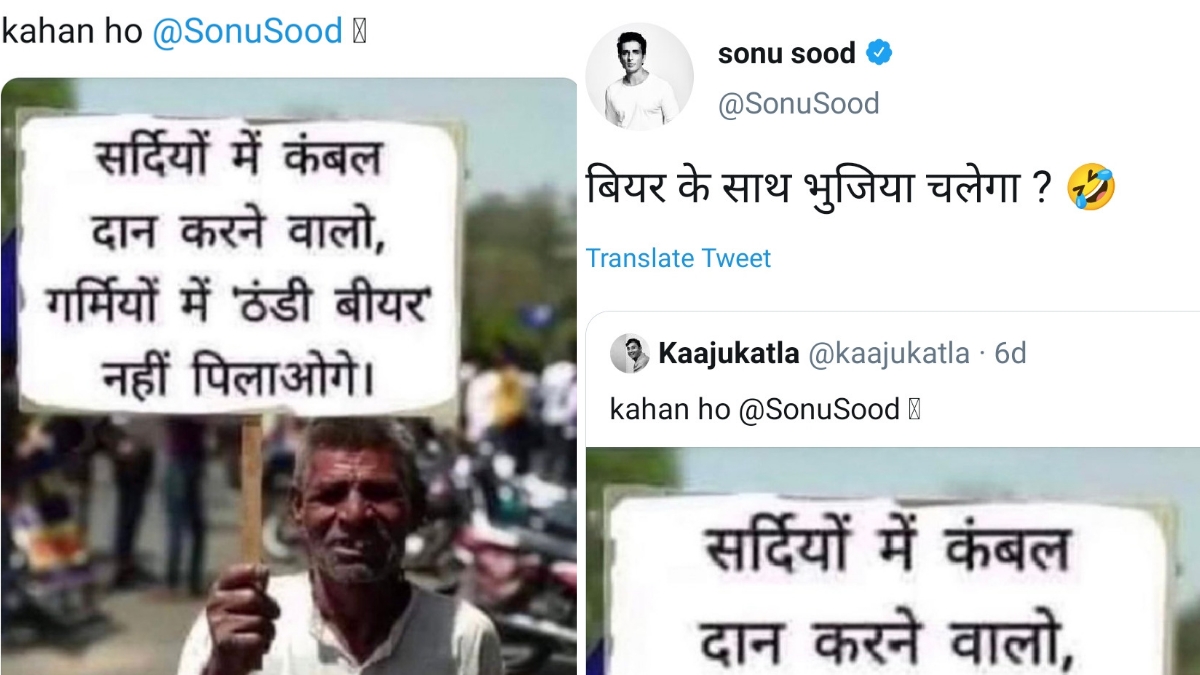Screen dimensions: 1200x675
Task: Open the Kaajukatla display name in quoted tweet
Action: point(728,353)
